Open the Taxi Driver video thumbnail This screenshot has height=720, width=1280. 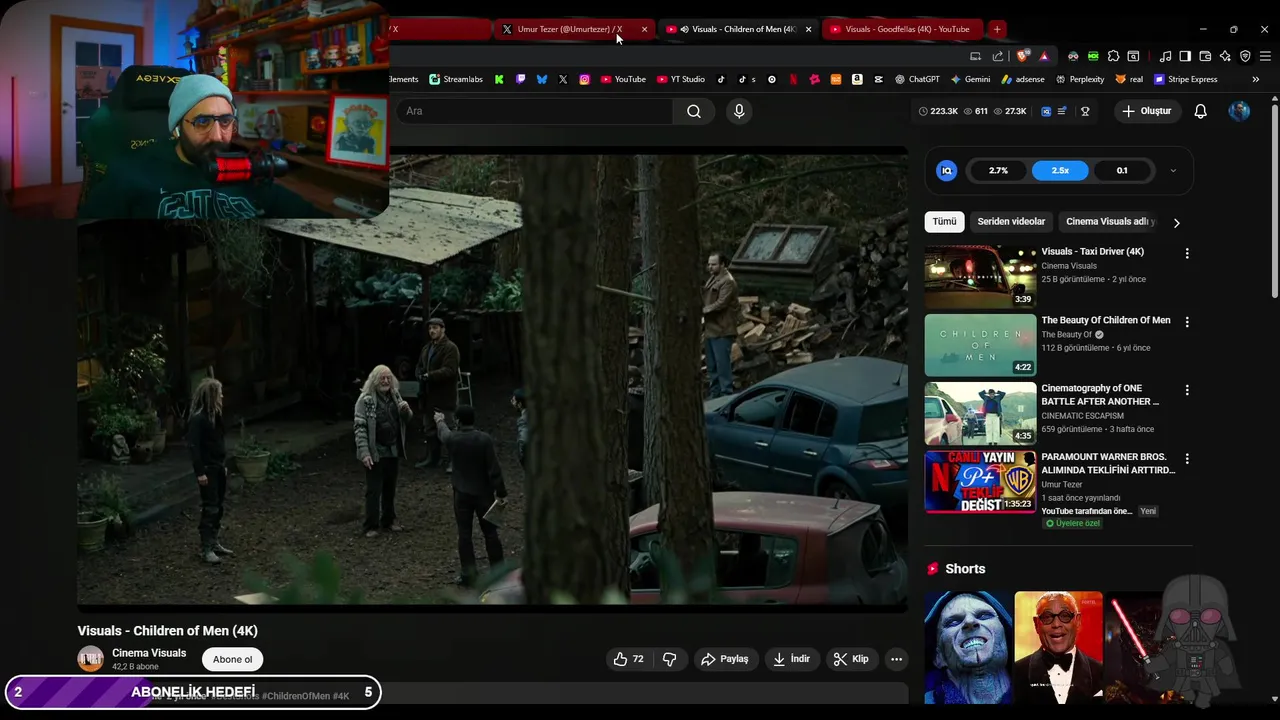(980, 277)
